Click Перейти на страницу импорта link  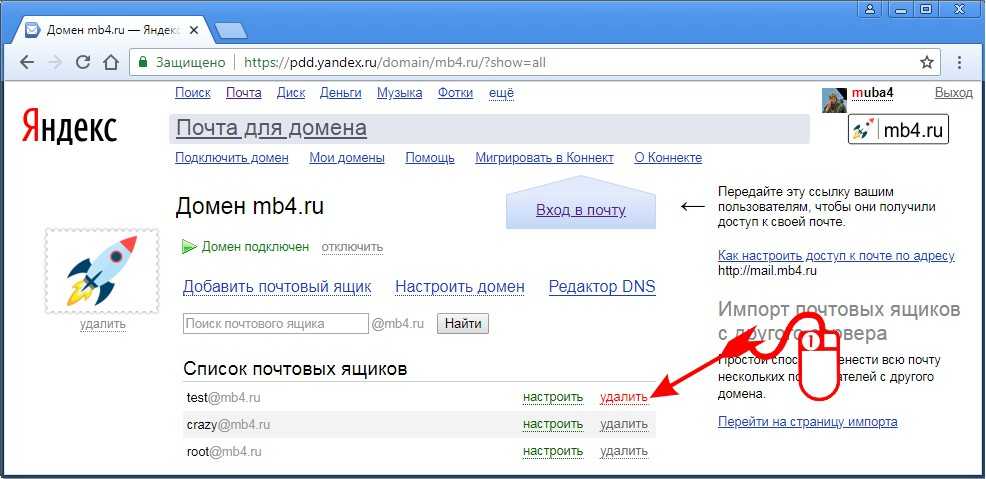coord(807,422)
